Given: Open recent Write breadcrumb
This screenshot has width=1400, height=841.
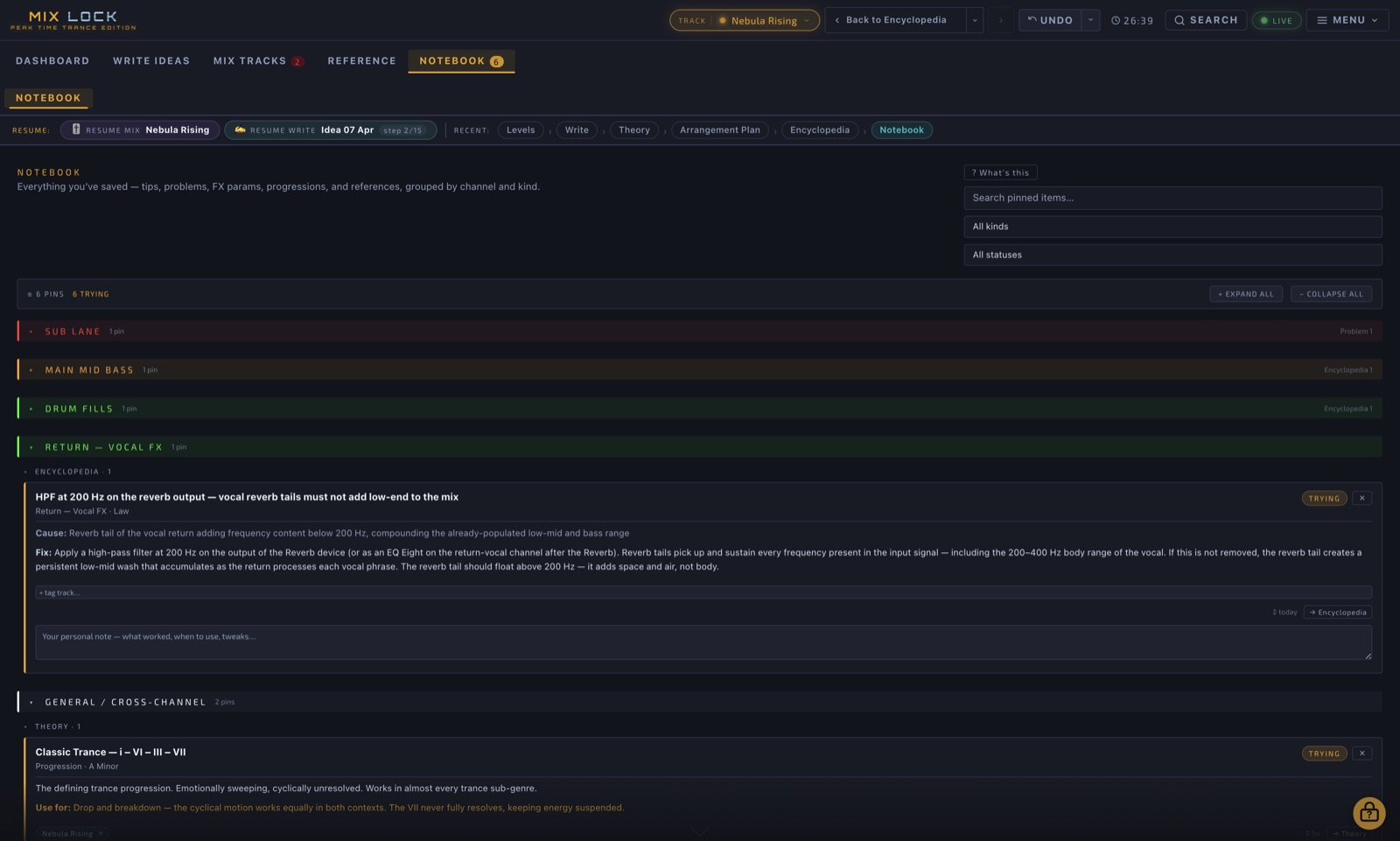Looking at the screenshot, I should click(577, 130).
